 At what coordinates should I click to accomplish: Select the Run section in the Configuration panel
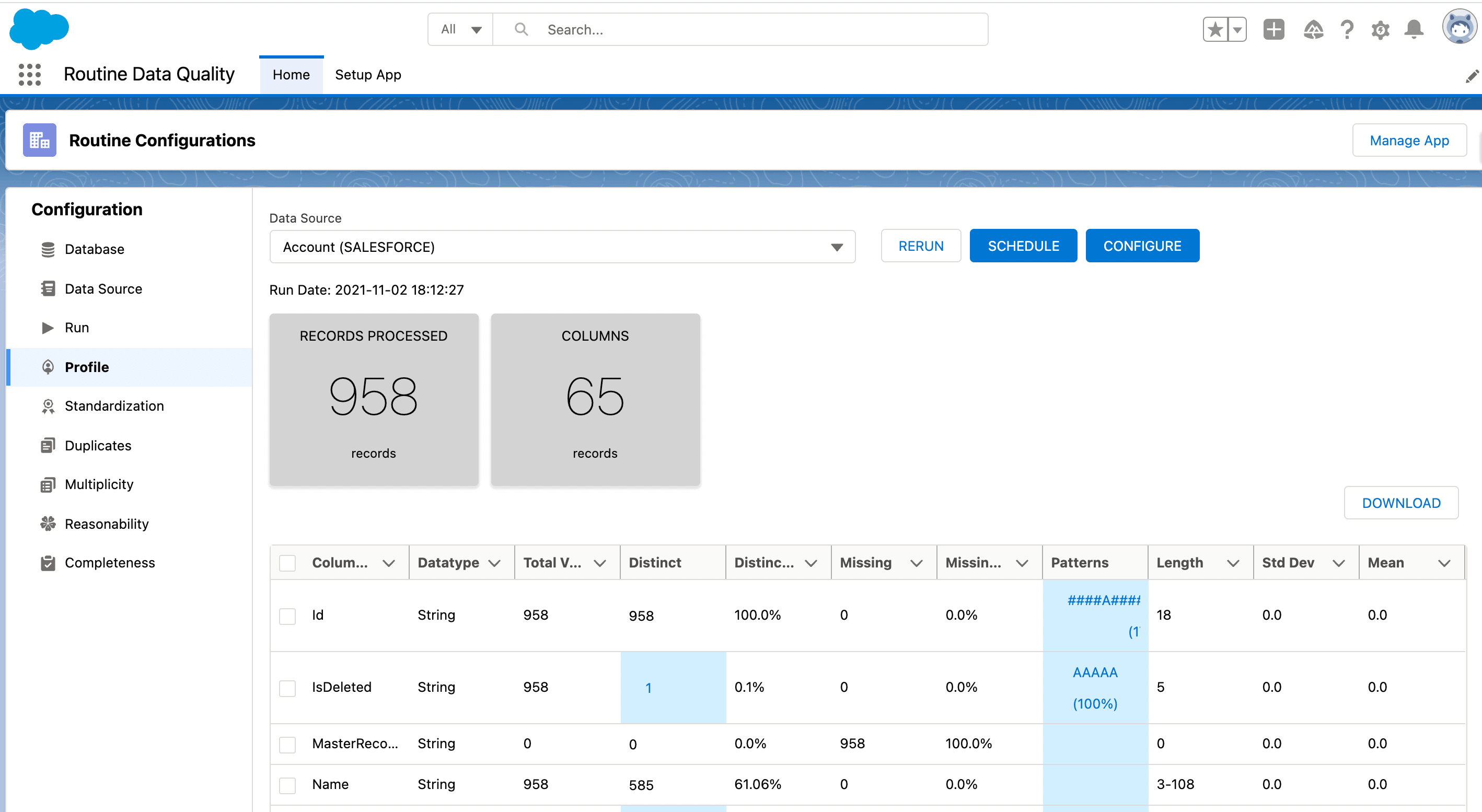76,327
